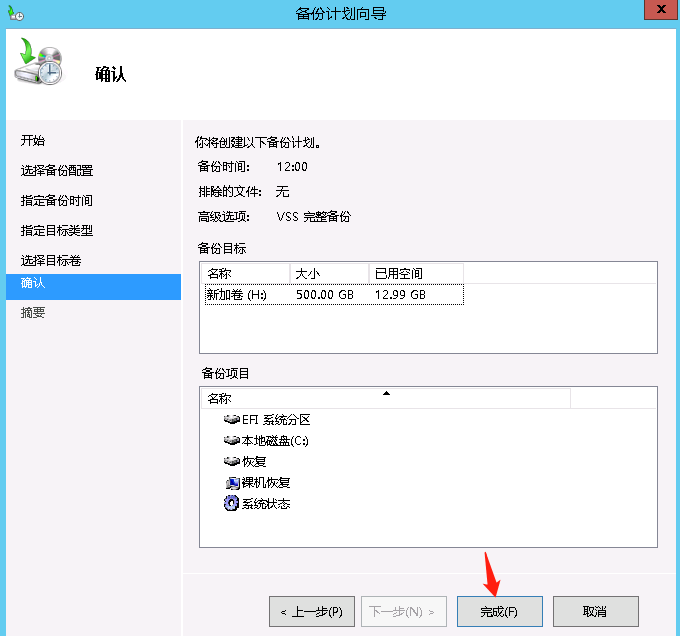Select the 恢复 partition drive icon
This screenshot has height=638, width=680.
point(232,461)
